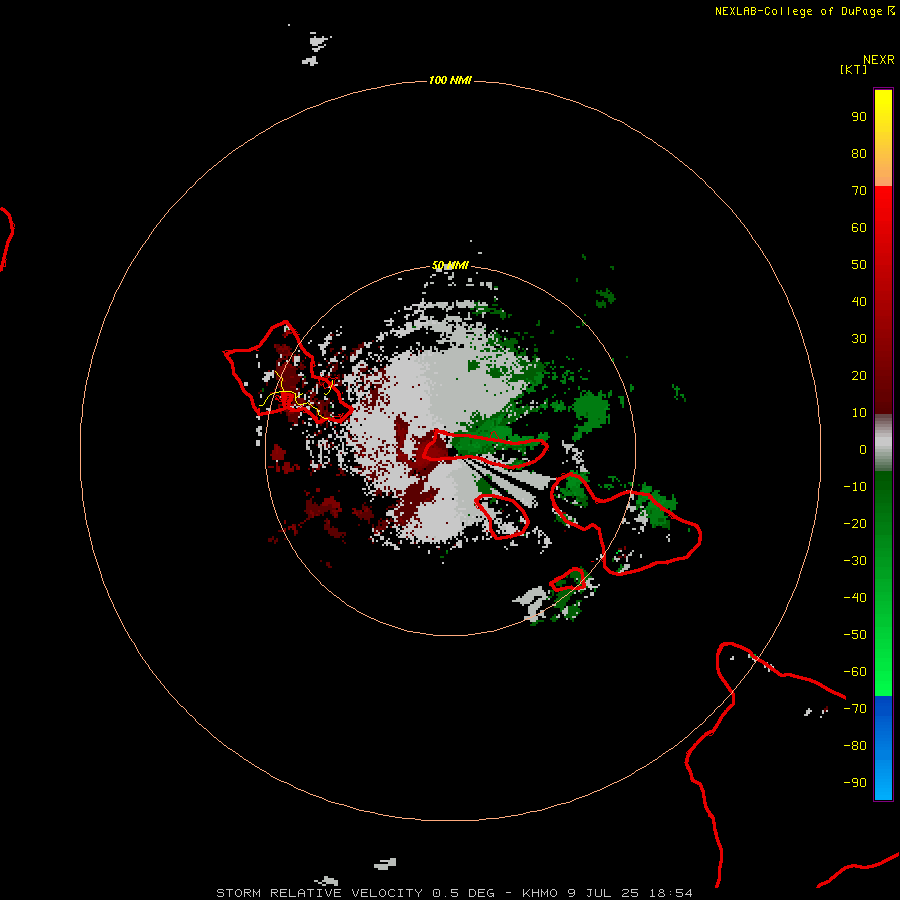900x900 pixels.
Task: Click the positive 50 scale value
Action: coord(859,265)
